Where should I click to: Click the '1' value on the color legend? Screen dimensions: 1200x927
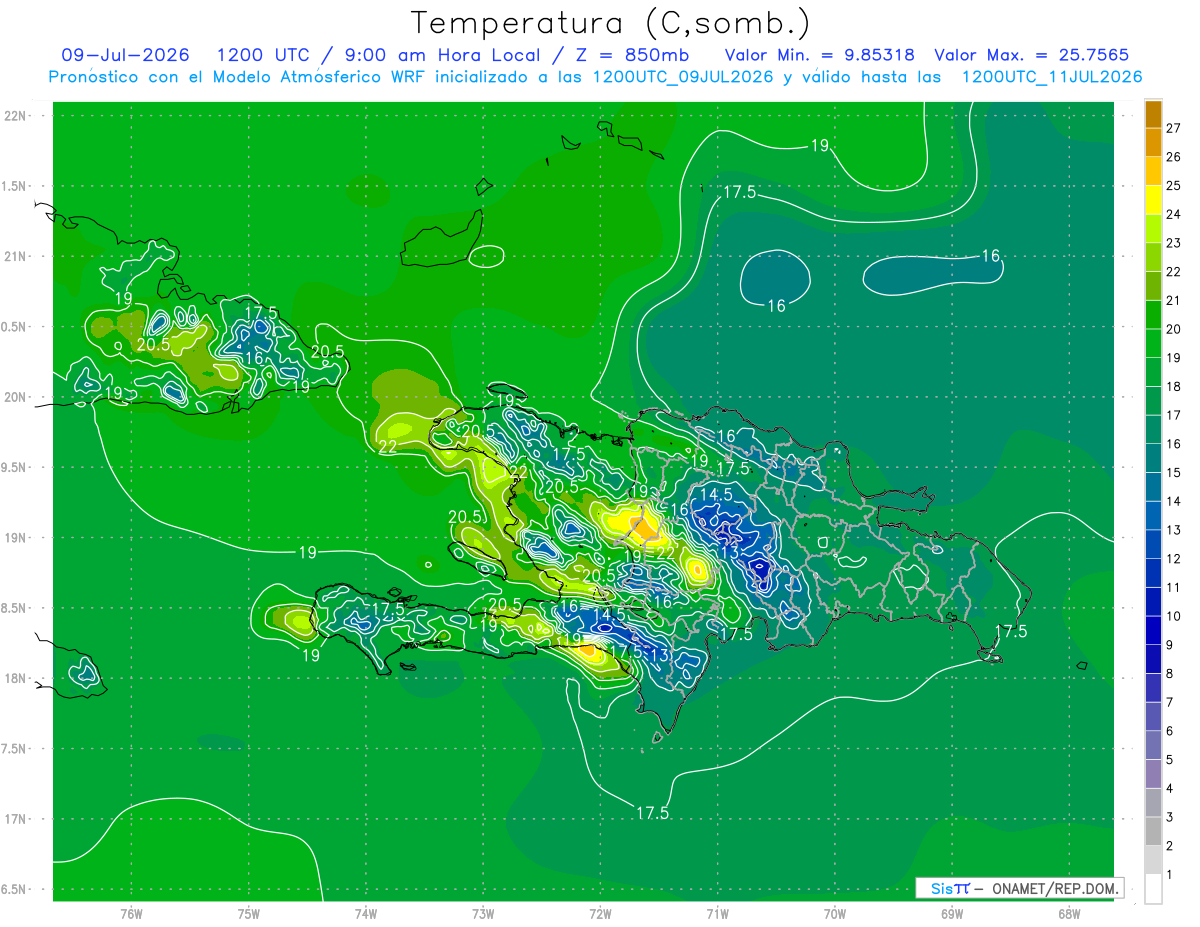(x=1170, y=875)
